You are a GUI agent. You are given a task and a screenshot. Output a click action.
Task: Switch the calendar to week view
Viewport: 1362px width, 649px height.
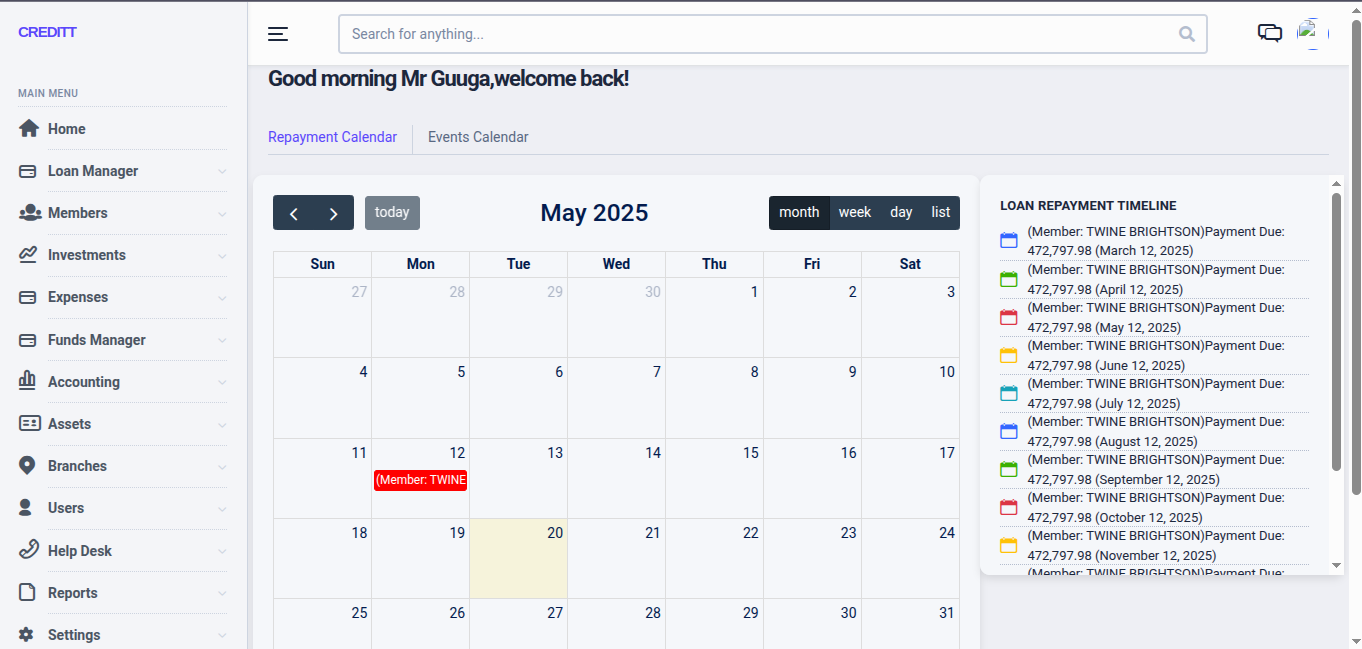click(855, 212)
